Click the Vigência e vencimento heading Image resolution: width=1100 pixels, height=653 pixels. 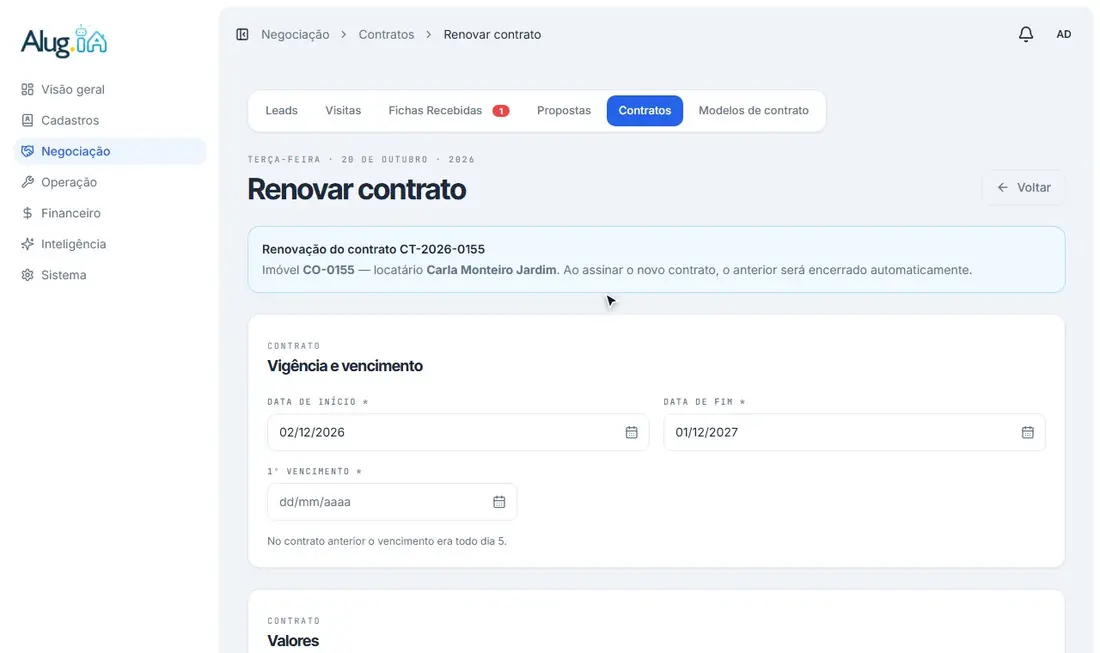pos(344,365)
